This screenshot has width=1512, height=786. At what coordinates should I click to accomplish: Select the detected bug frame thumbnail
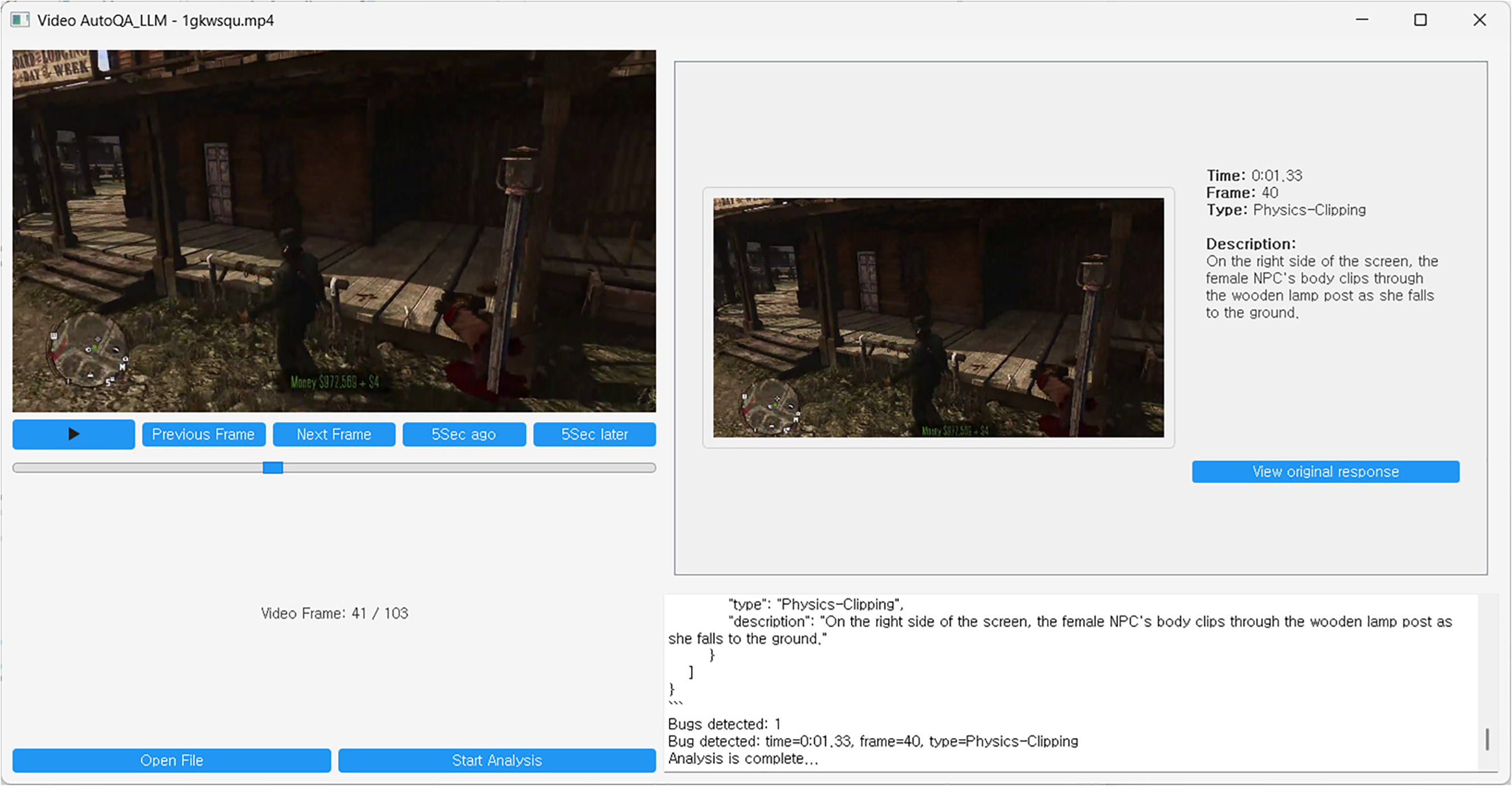click(938, 318)
